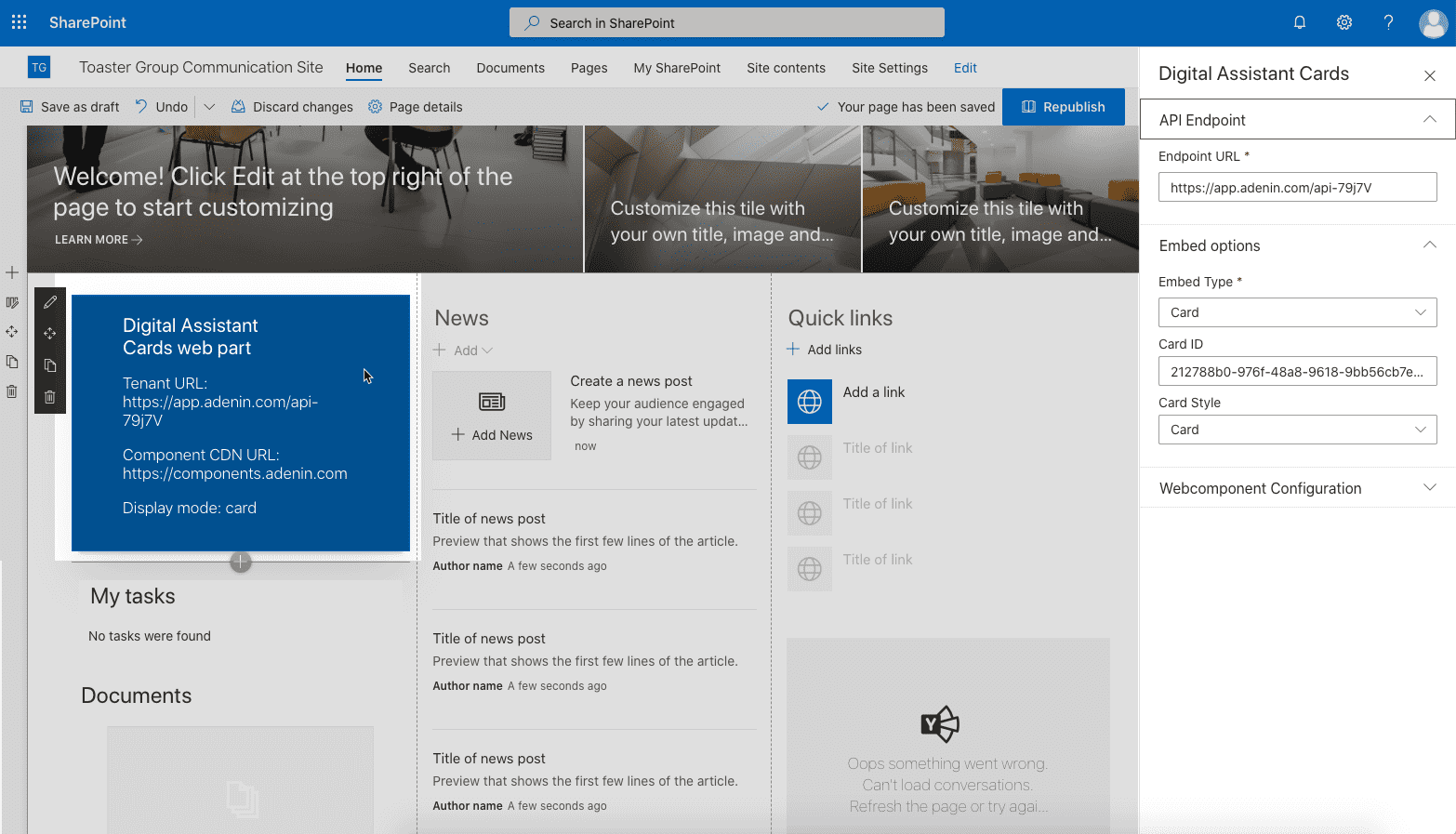Open the SharePoint app launcher grid

[19, 22]
